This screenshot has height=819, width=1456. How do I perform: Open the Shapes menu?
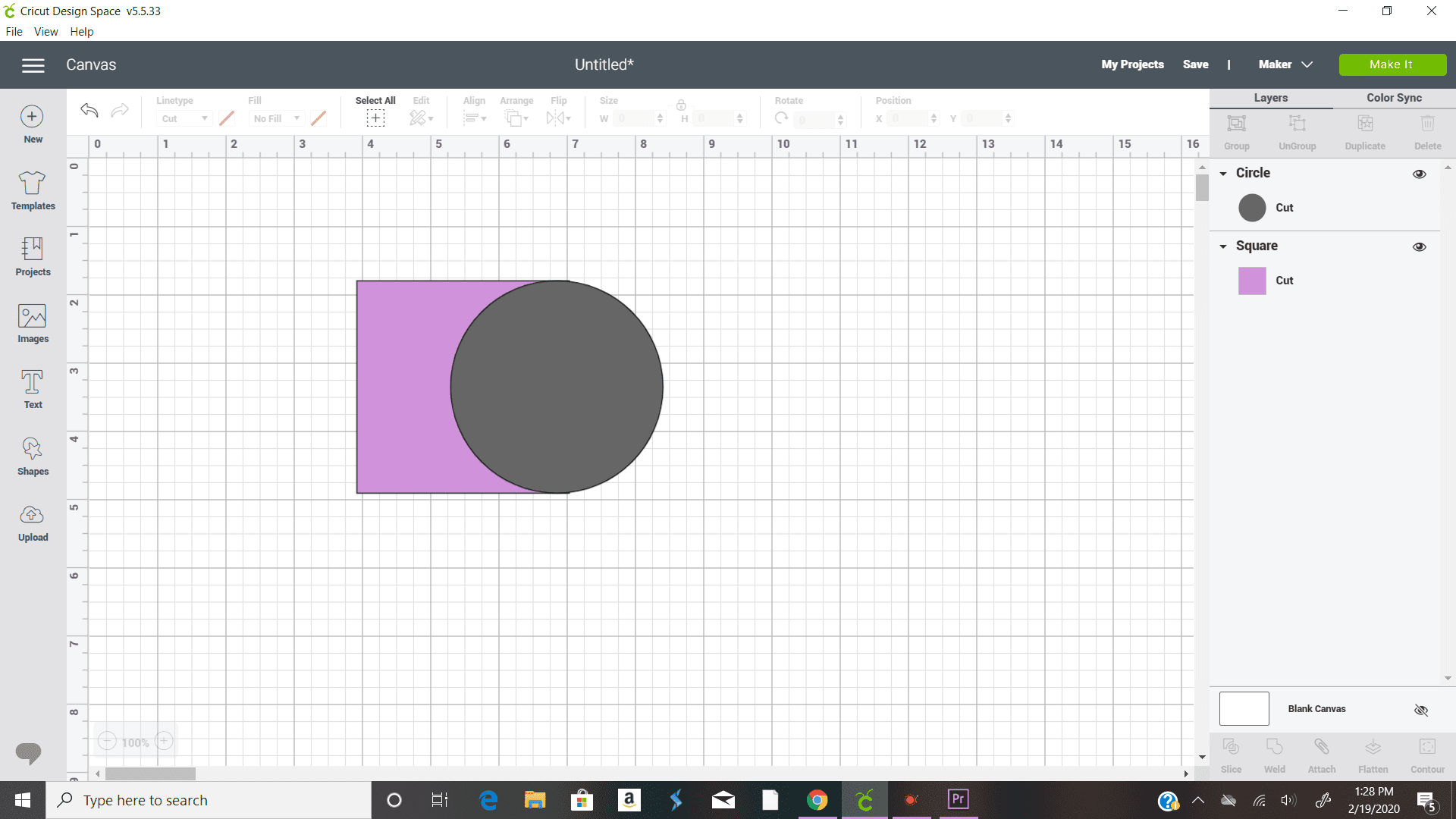pos(33,456)
